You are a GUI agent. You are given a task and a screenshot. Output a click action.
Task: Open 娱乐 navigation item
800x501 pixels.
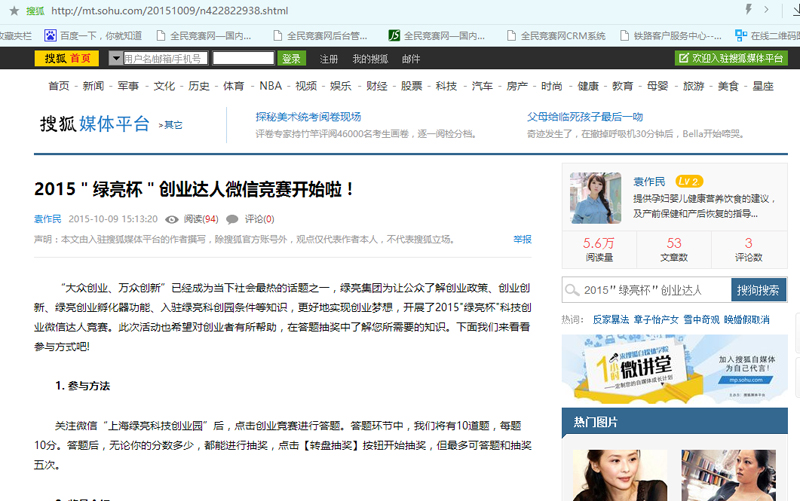pos(341,86)
